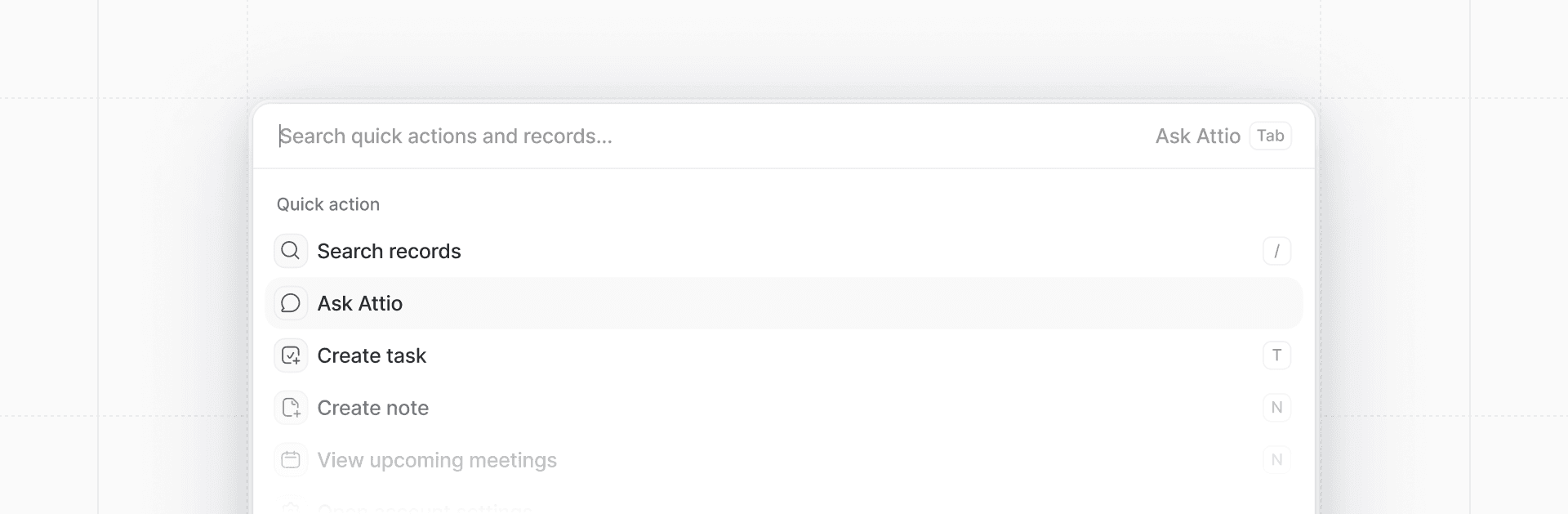1568x514 pixels.
Task: Click the N shortcut badge beside Create note
Action: pos(1276,408)
